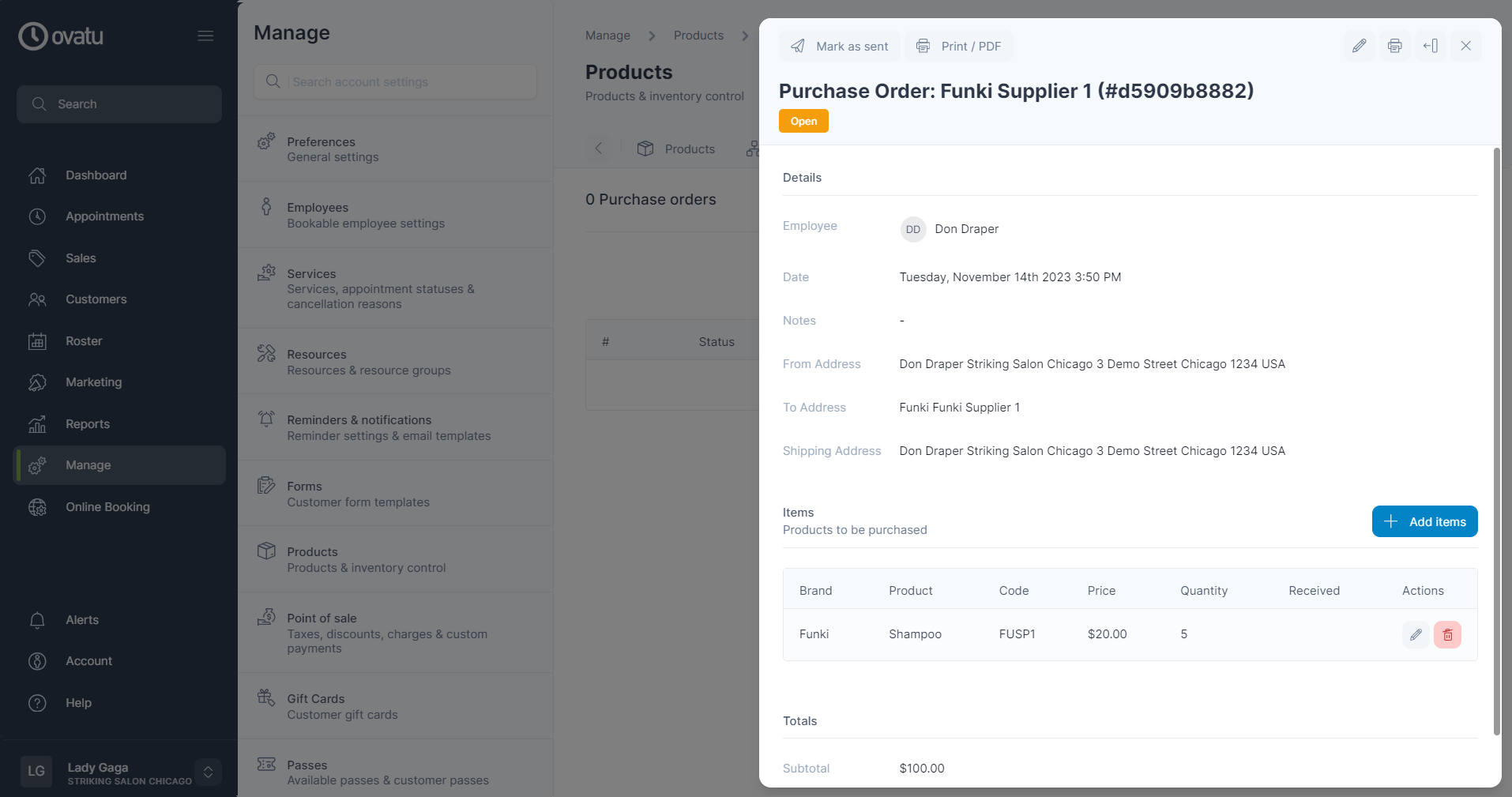Open the edit pencil icon in the dialog header
This screenshot has width=1512, height=797.
[x=1359, y=46]
